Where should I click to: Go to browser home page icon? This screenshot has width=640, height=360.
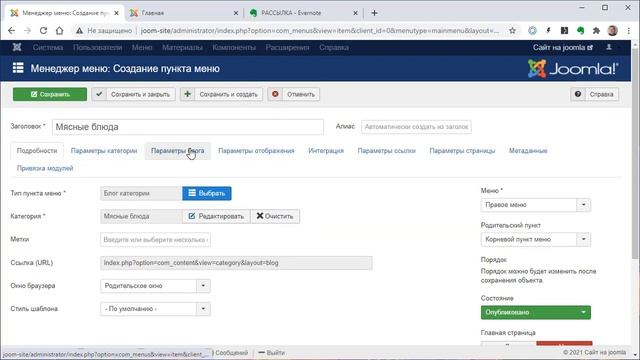tap(60, 31)
